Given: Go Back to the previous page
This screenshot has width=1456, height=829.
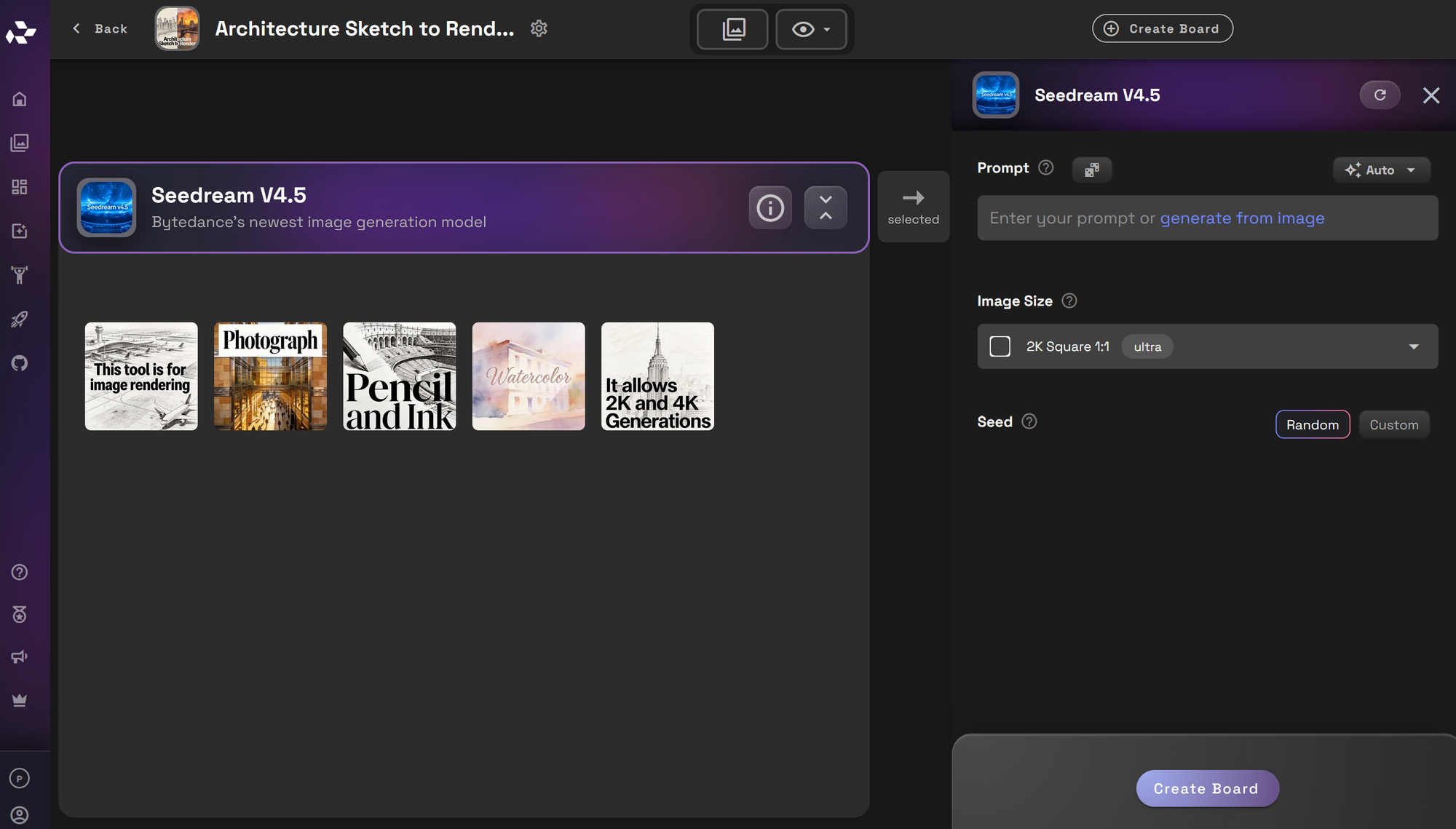Looking at the screenshot, I should coord(100,28).
